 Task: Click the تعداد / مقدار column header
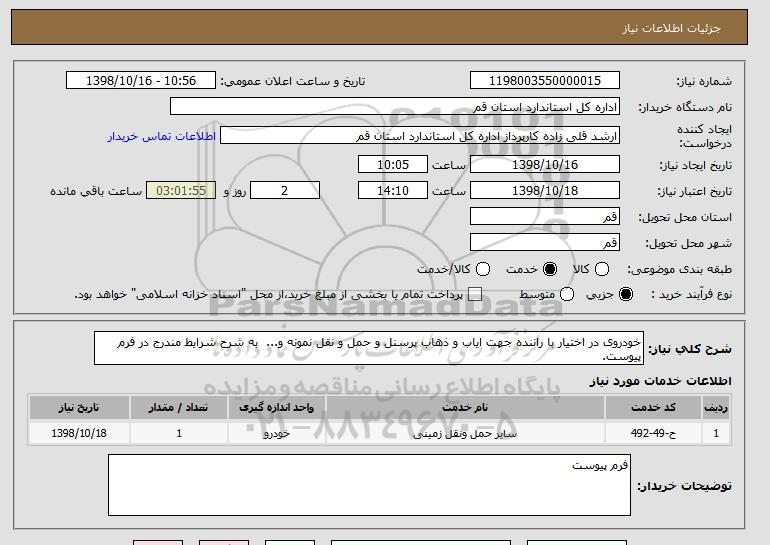[179, 408]
